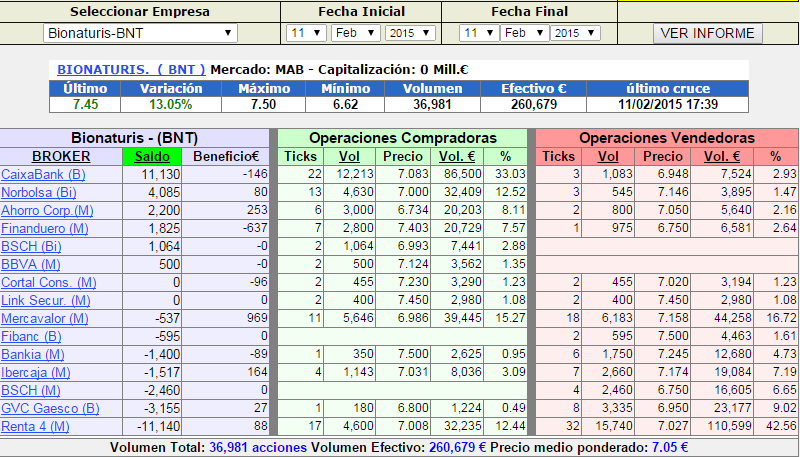Click the Beneficio€ column header
Screen dimensions: 800x457
(x=226, y=157)
